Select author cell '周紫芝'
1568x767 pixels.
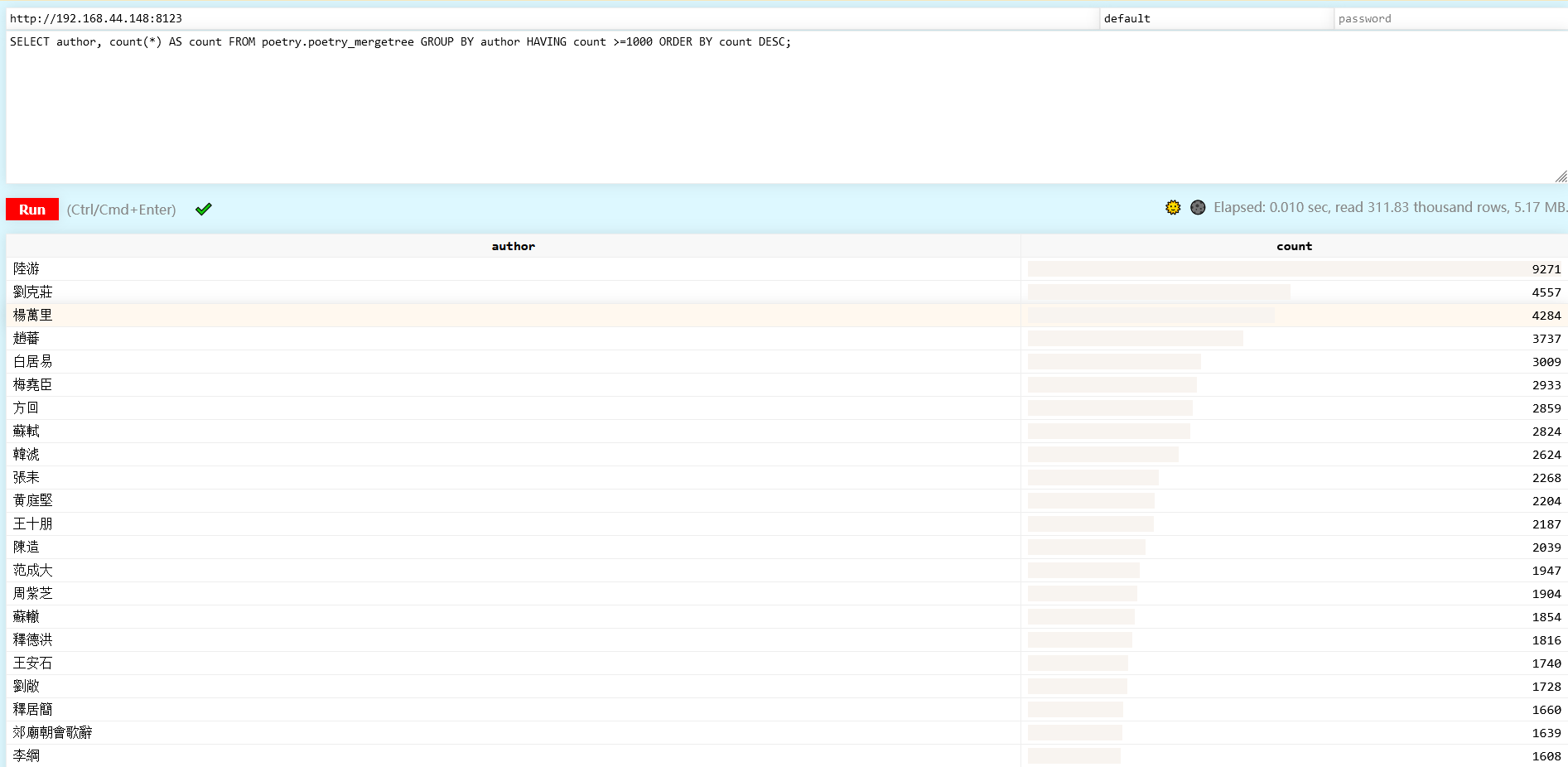click(x=514, y=594)
